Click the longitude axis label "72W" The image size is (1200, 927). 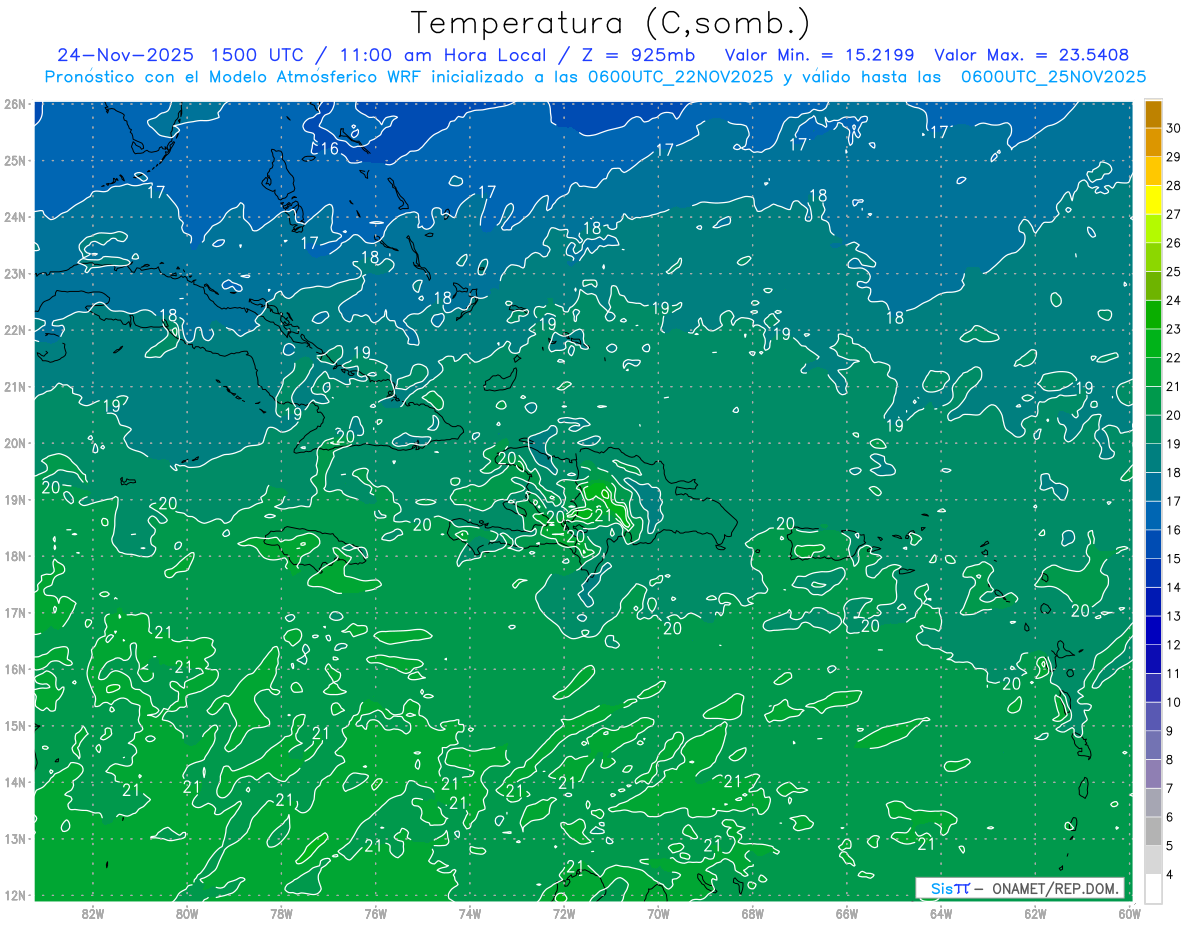[x=564, y=912]
